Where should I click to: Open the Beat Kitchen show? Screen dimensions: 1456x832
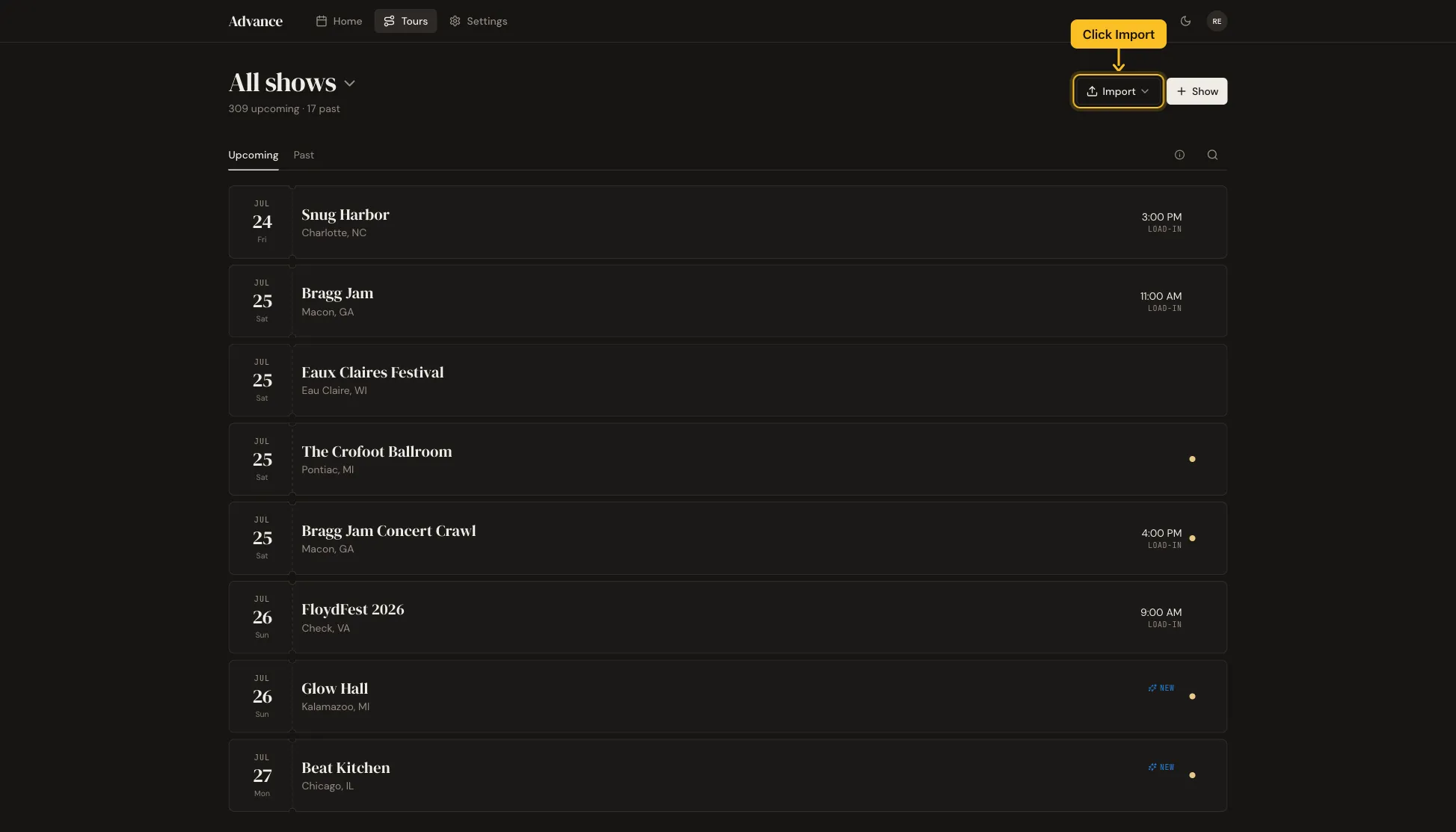pyautogui.click(x=728, y=776)
